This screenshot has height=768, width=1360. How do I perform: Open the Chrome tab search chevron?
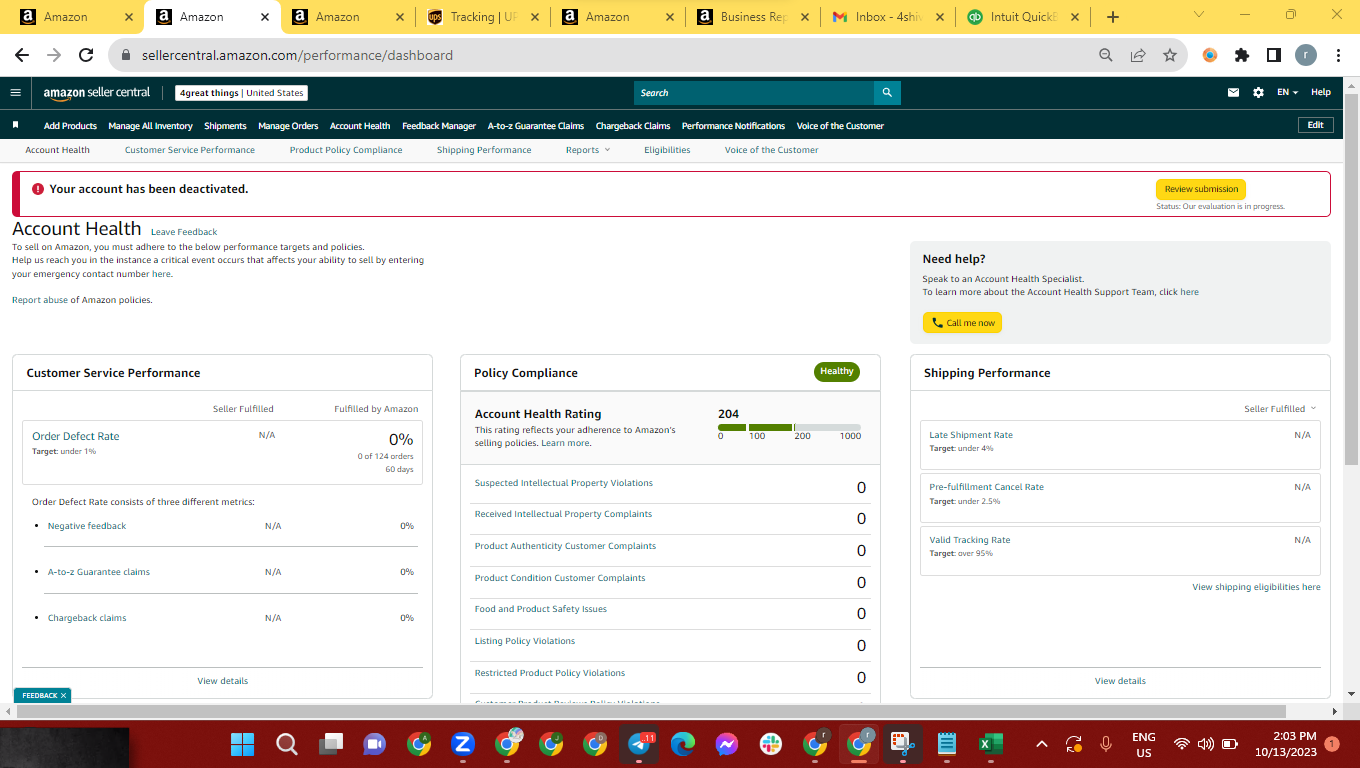pos(1199,15)
